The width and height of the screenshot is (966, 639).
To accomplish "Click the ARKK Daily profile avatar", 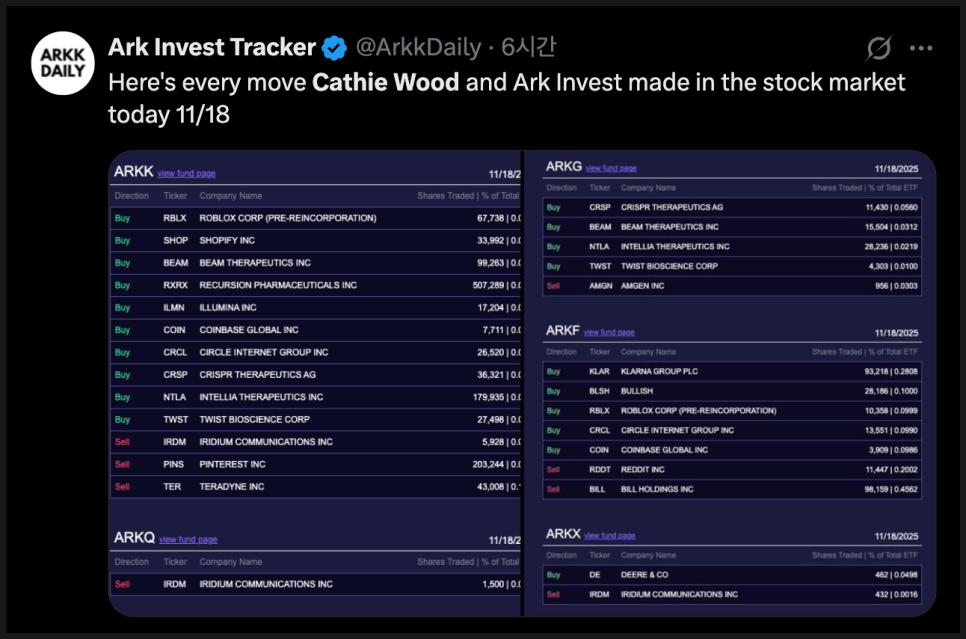I will [x=63, y=64].
